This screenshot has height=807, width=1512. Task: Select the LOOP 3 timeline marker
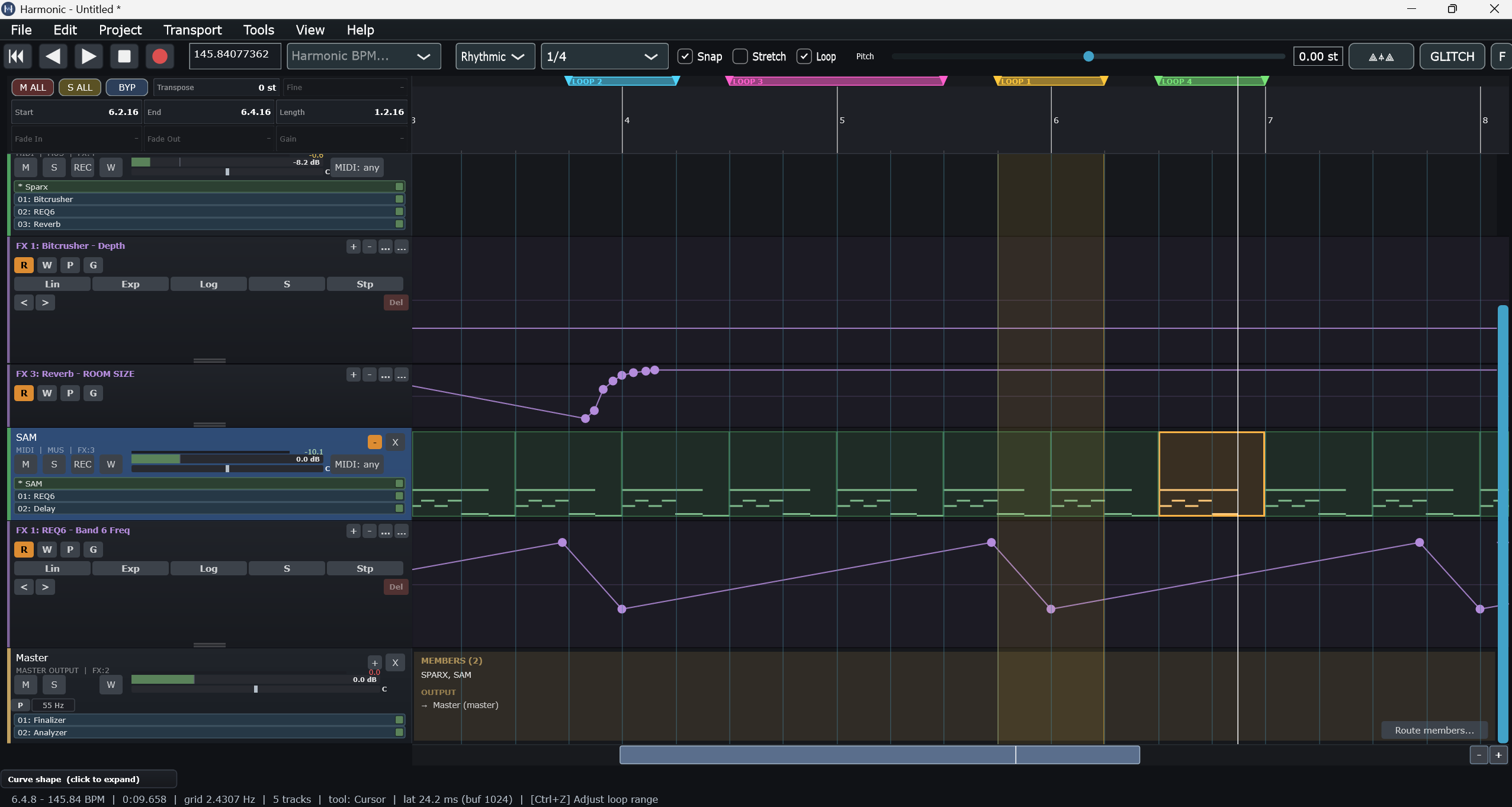[x=836, y=81]
